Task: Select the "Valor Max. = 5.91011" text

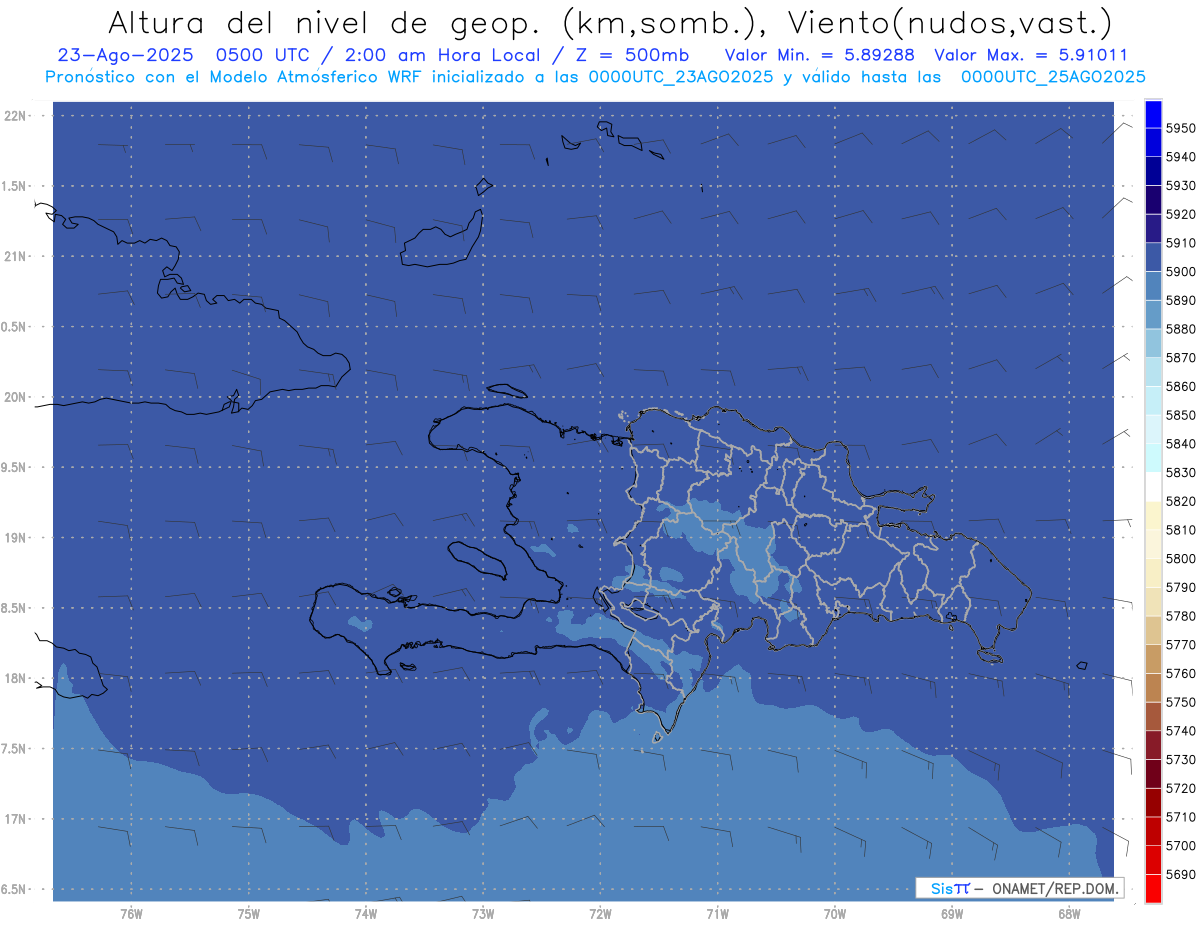Action: tap(1030, 56)
